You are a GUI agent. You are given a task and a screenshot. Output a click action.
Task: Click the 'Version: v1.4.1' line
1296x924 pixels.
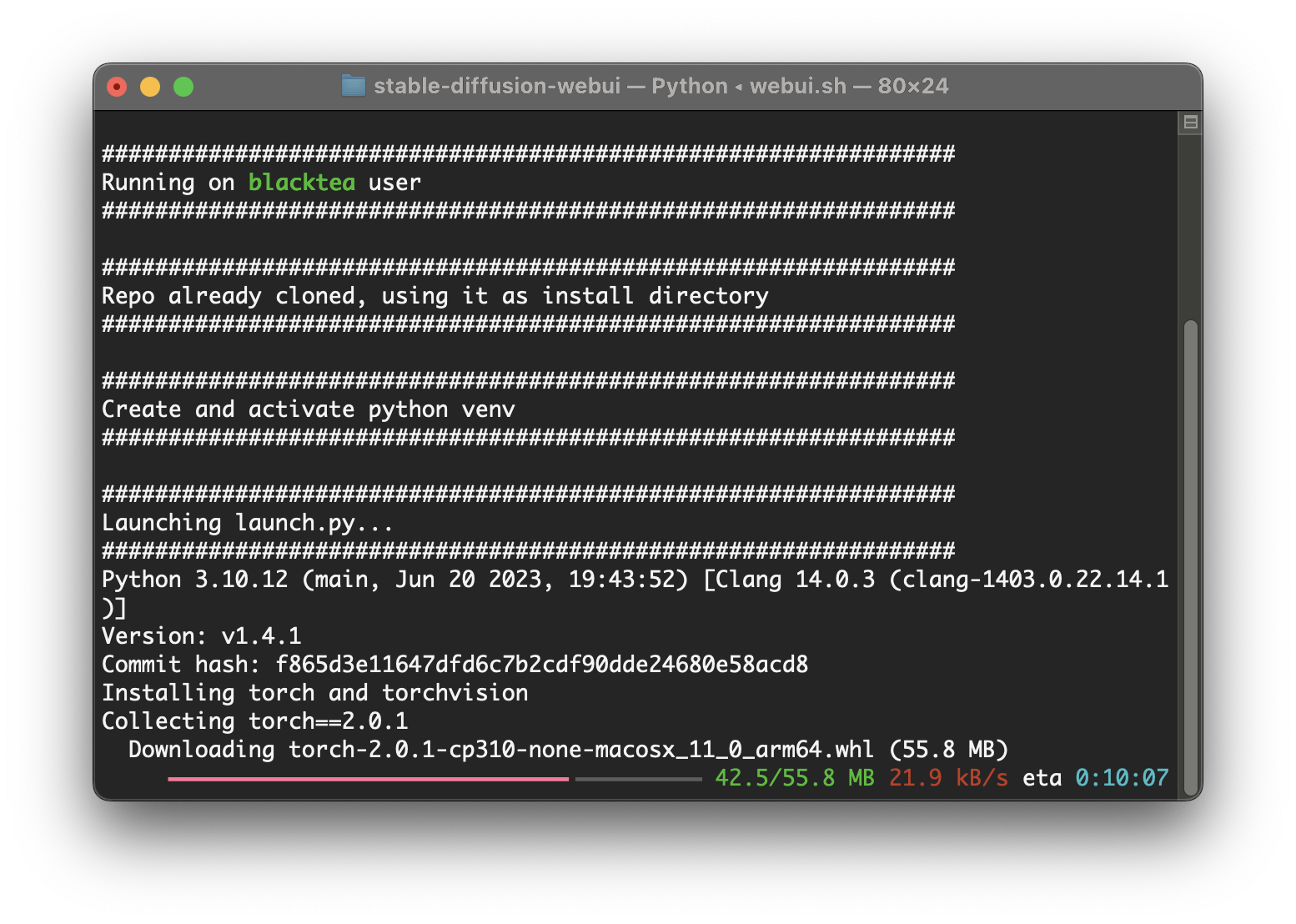click(x=202, y=636)
